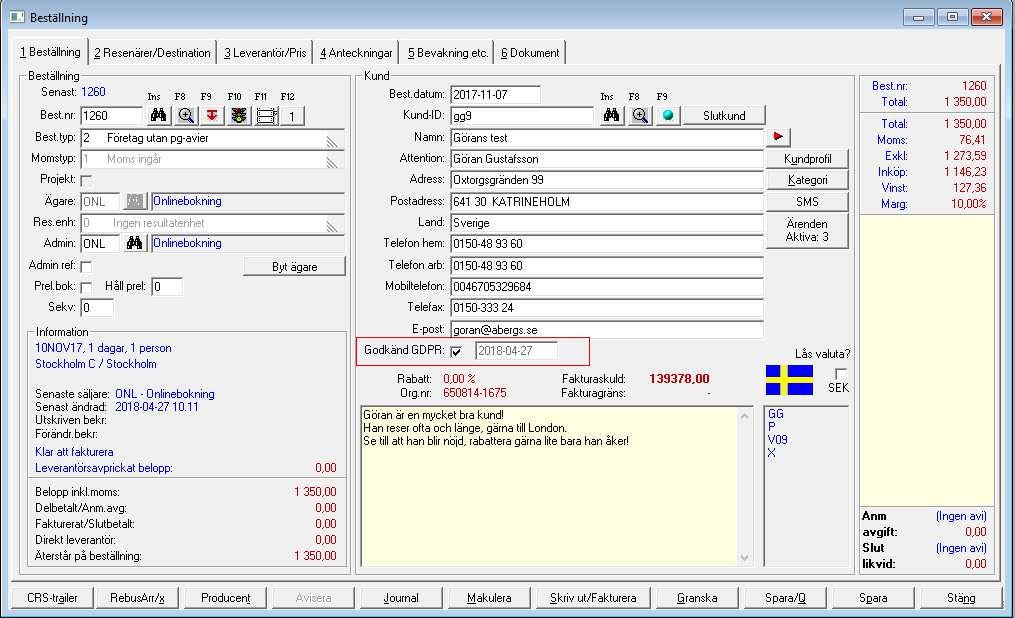Switch to the 5 Bevakning etc. tab
The width and height of the screenshot is (1015, 618).
(447, 53)
